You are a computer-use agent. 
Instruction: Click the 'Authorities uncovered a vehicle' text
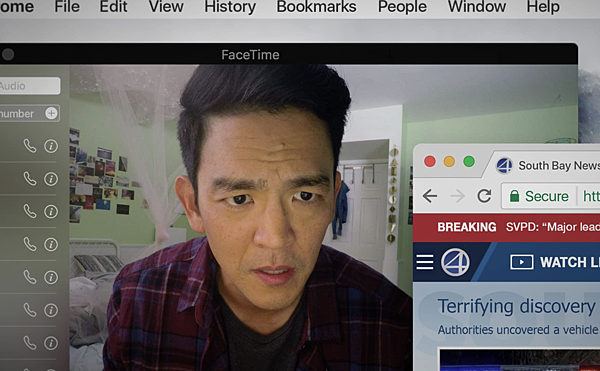click(x=518, y=330)
